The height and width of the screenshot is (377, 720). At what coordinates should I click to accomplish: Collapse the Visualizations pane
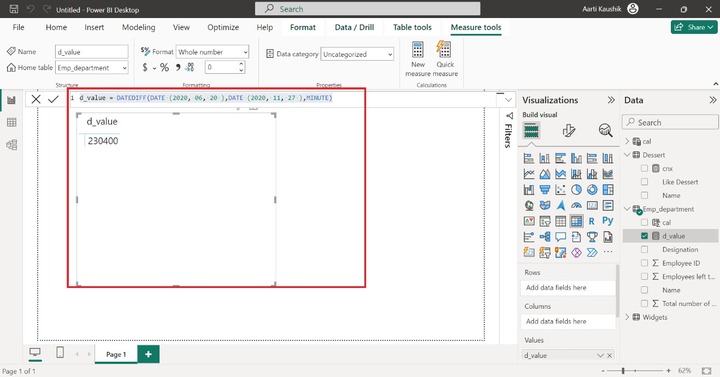tap(611, 100)
